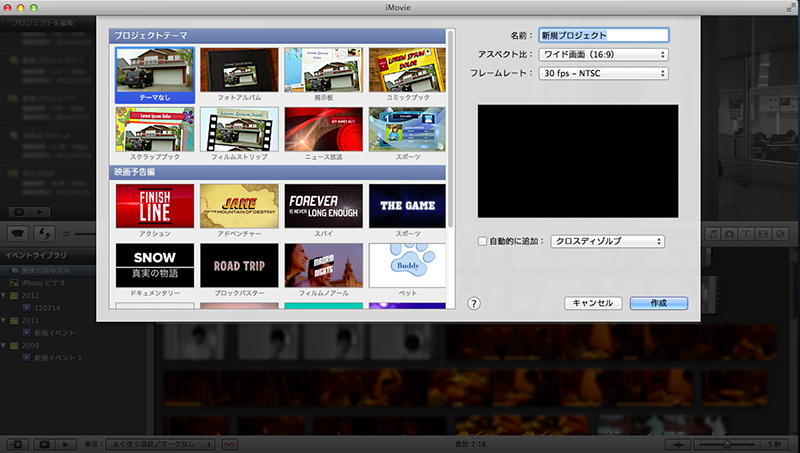Click play full-screen button in bottom toolbar
Viewport: 800px width, 453px height.
click(44, 444)
